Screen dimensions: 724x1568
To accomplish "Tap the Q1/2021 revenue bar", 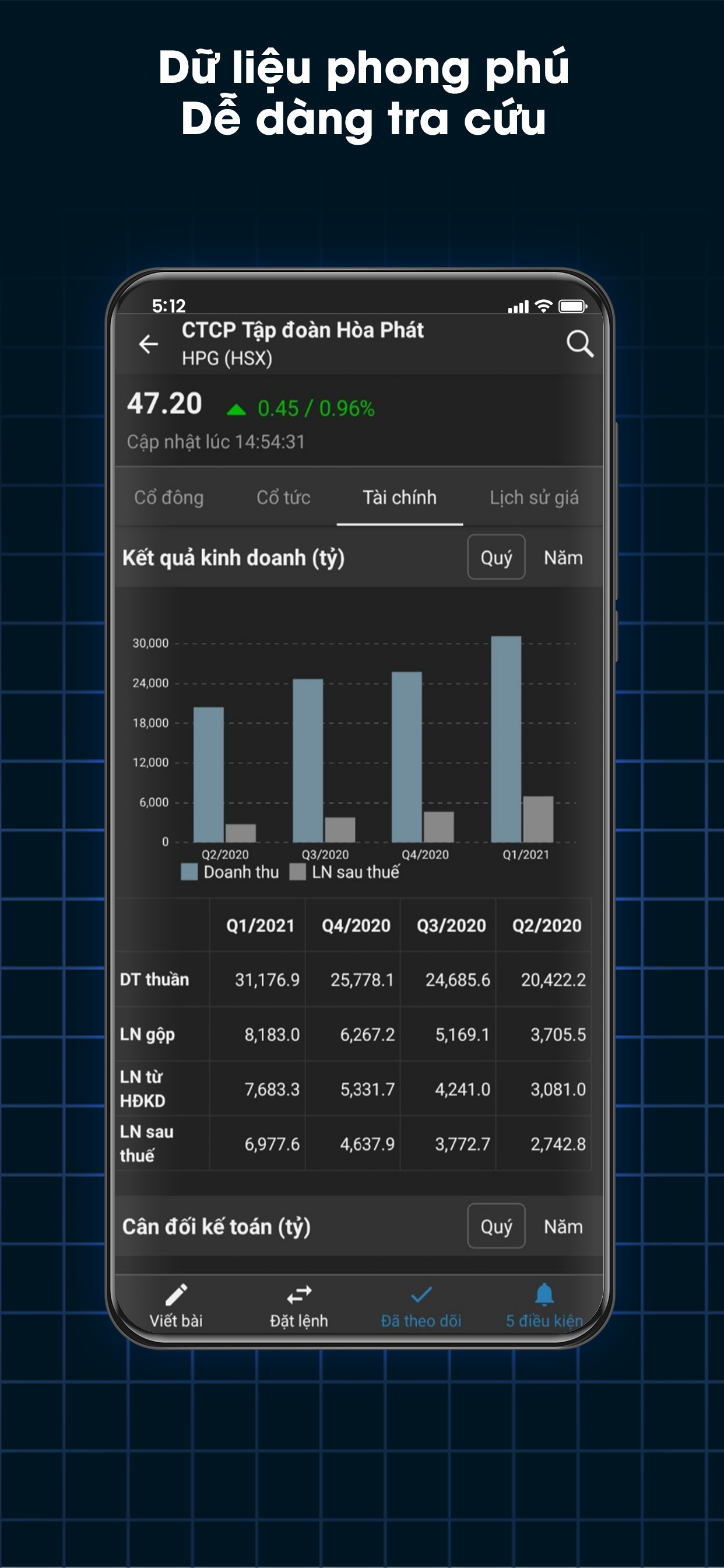I will coord(506,739).
